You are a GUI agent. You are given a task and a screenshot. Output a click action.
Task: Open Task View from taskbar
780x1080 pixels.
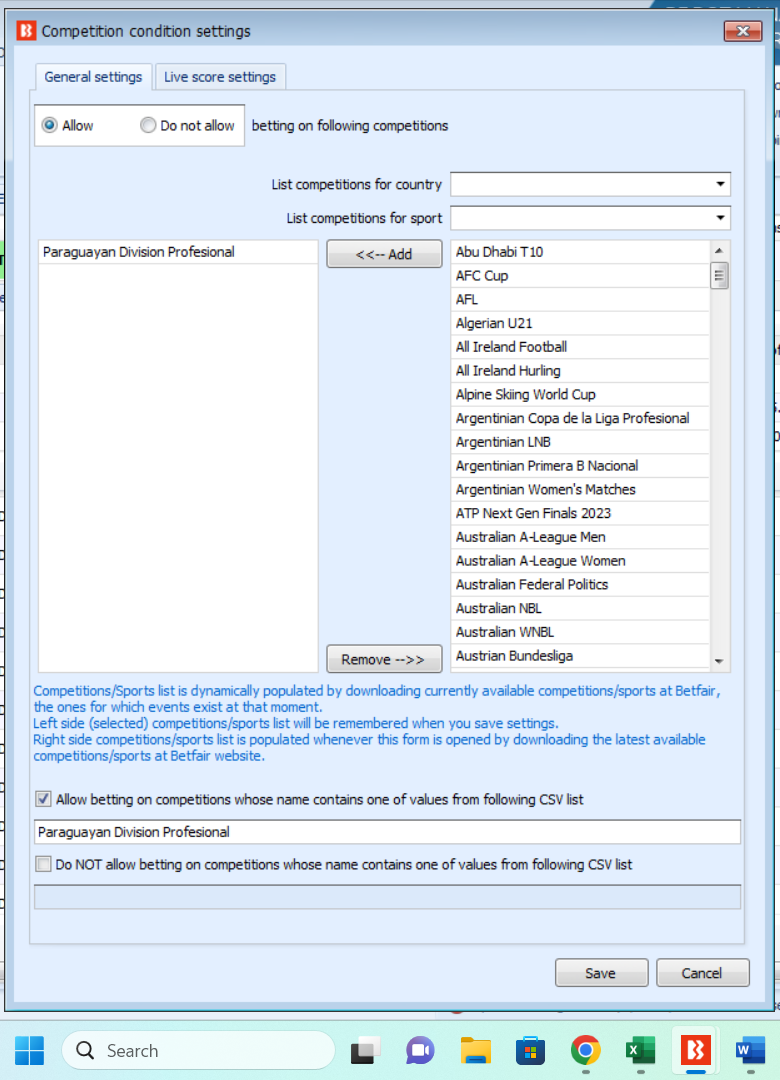[365, 1050]
